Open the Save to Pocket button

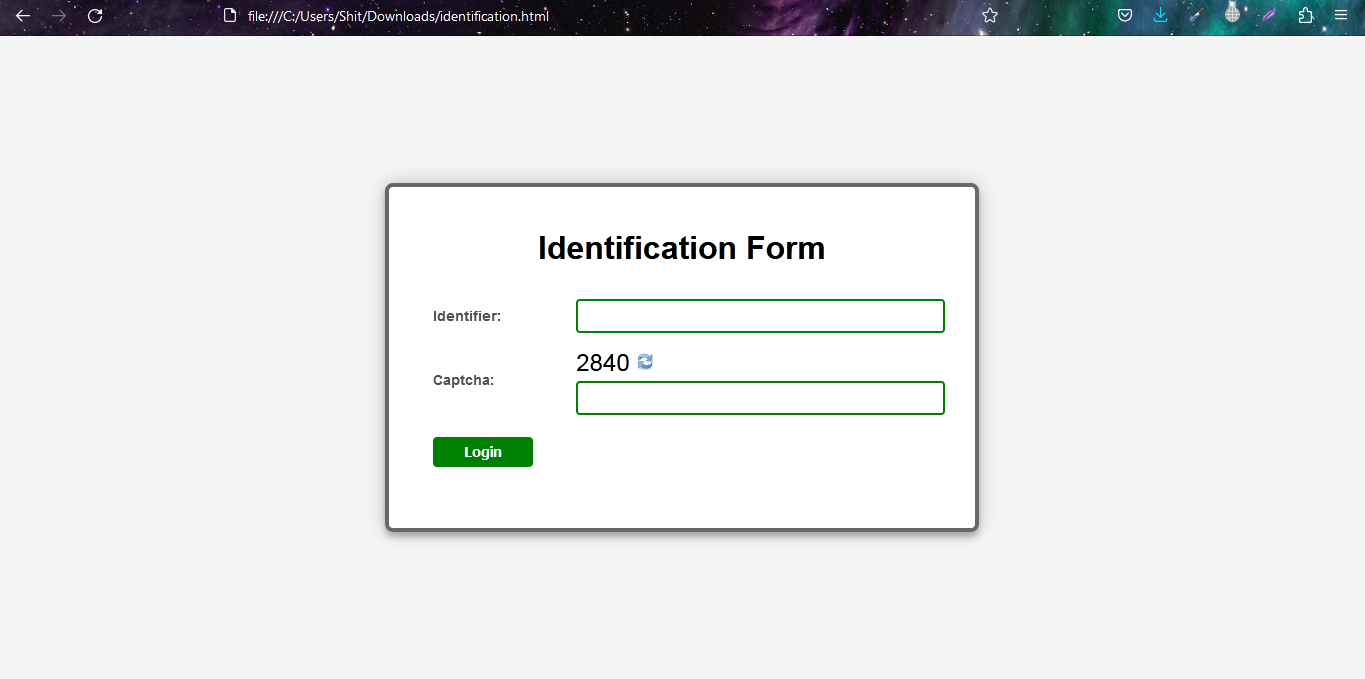pos(1125,16)
